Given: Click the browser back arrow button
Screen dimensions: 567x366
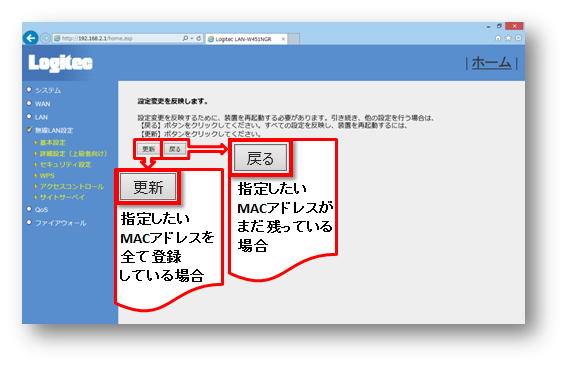Looking at the screenshot, I should [x=30, y=38].
